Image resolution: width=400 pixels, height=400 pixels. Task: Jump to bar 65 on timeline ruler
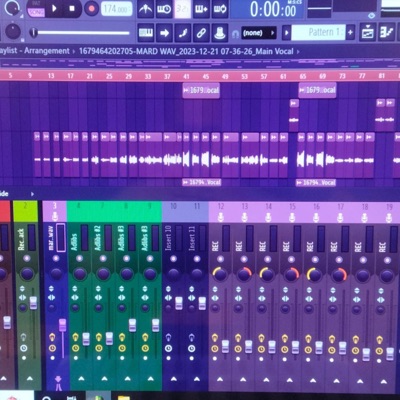point(303,76)
